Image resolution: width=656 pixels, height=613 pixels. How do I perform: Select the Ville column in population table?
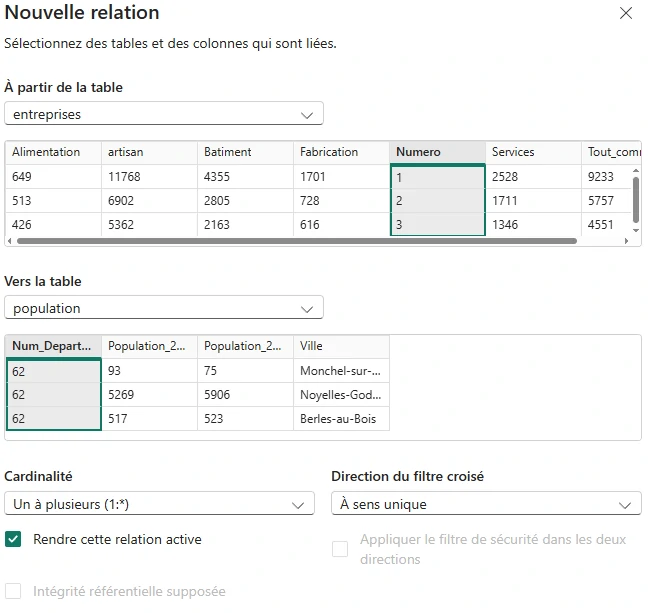(340, 346)
